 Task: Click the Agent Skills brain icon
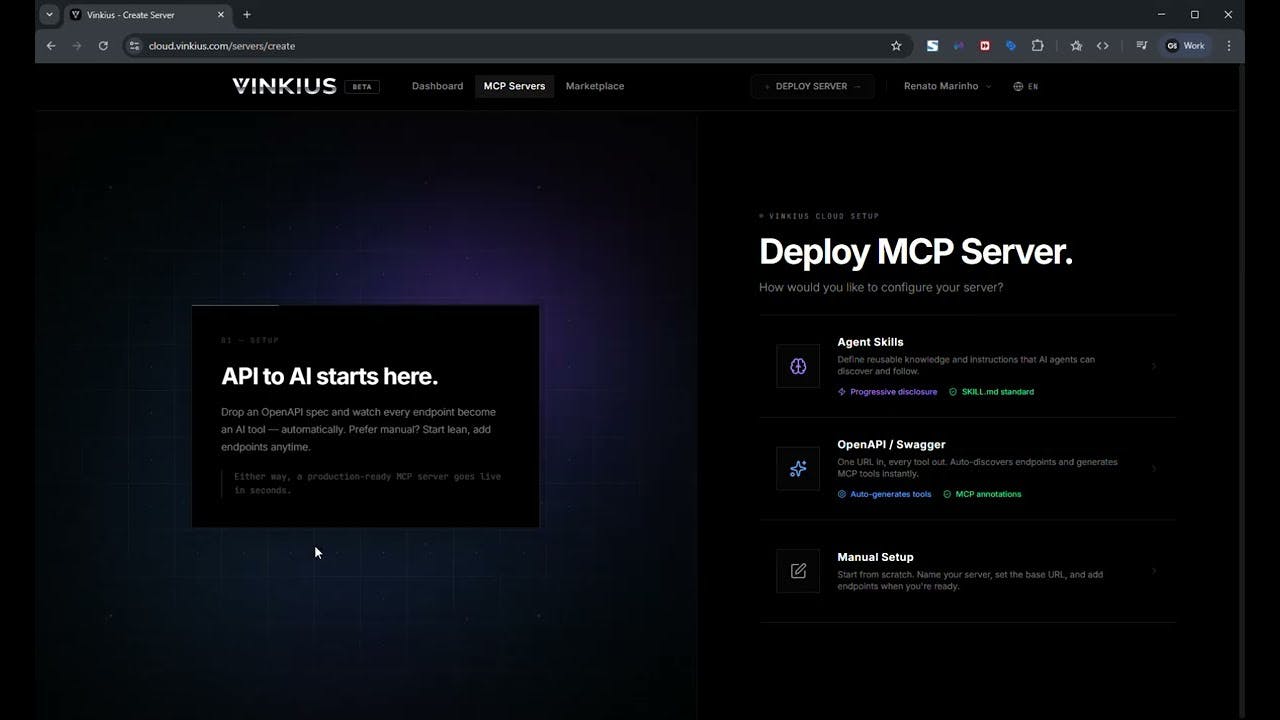tap(798, 366)
